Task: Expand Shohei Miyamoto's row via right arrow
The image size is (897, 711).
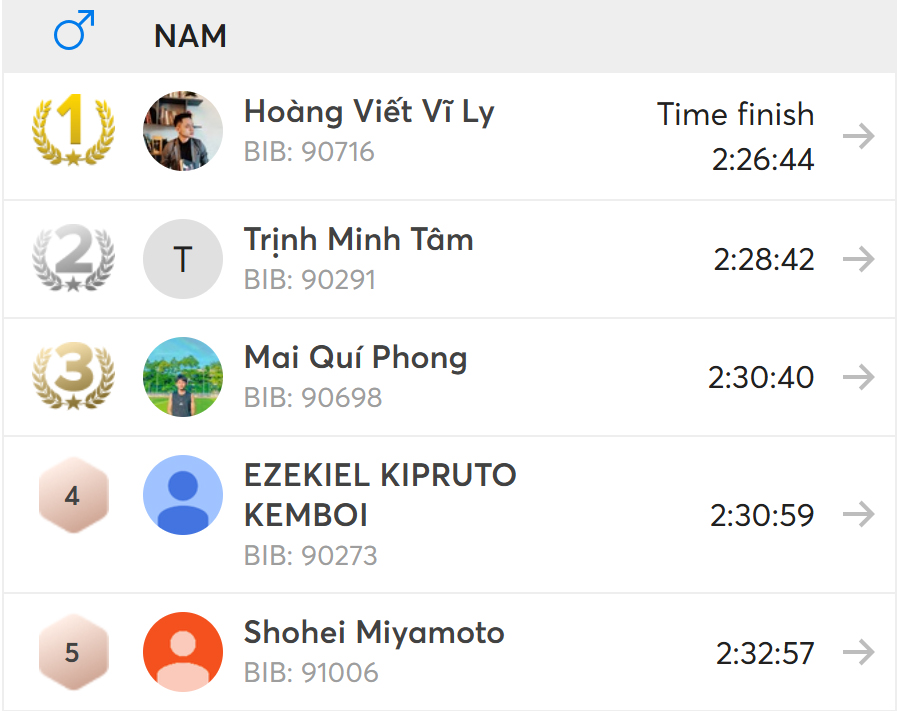Action: click(x=858, y=651)
